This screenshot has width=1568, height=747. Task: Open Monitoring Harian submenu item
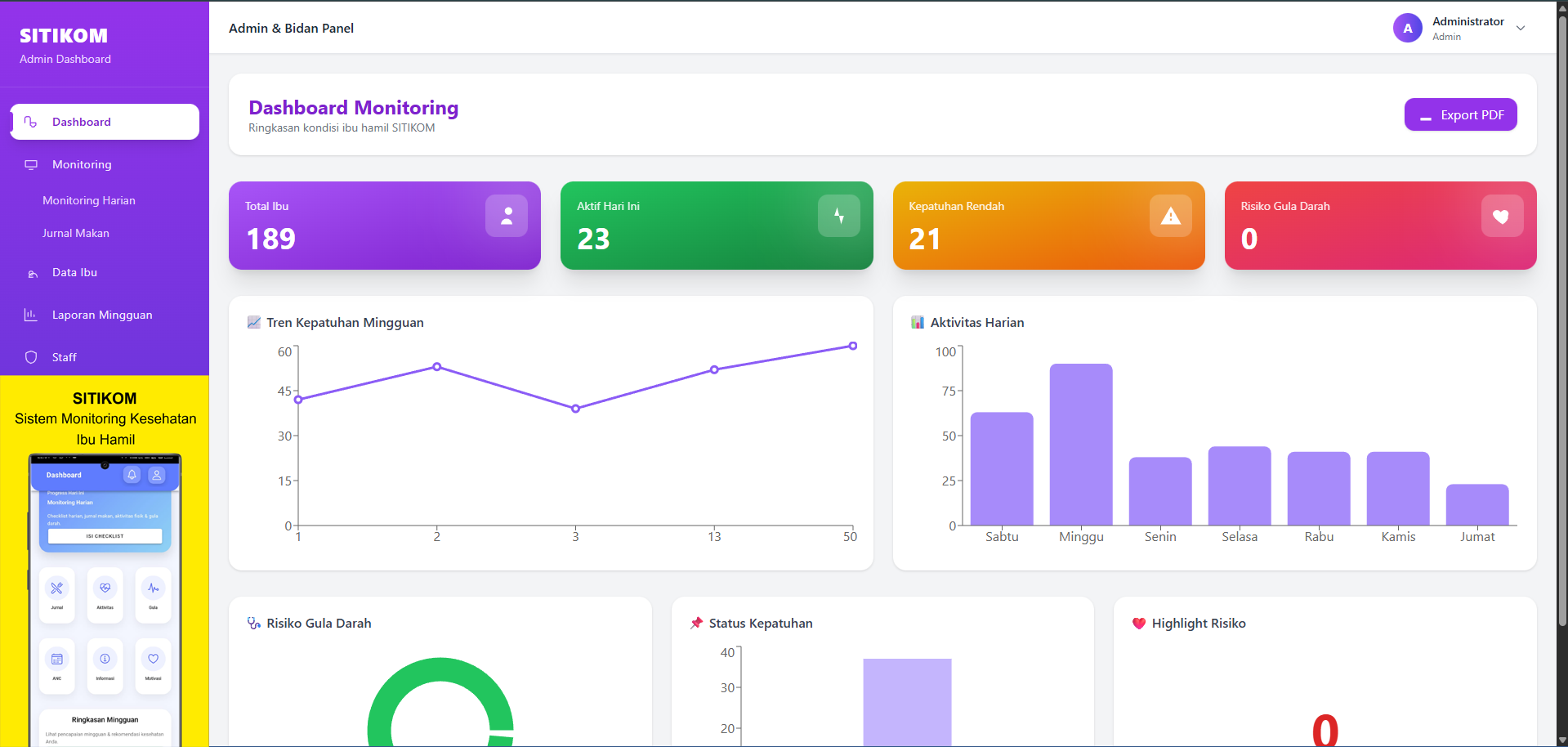click(89, 200)
